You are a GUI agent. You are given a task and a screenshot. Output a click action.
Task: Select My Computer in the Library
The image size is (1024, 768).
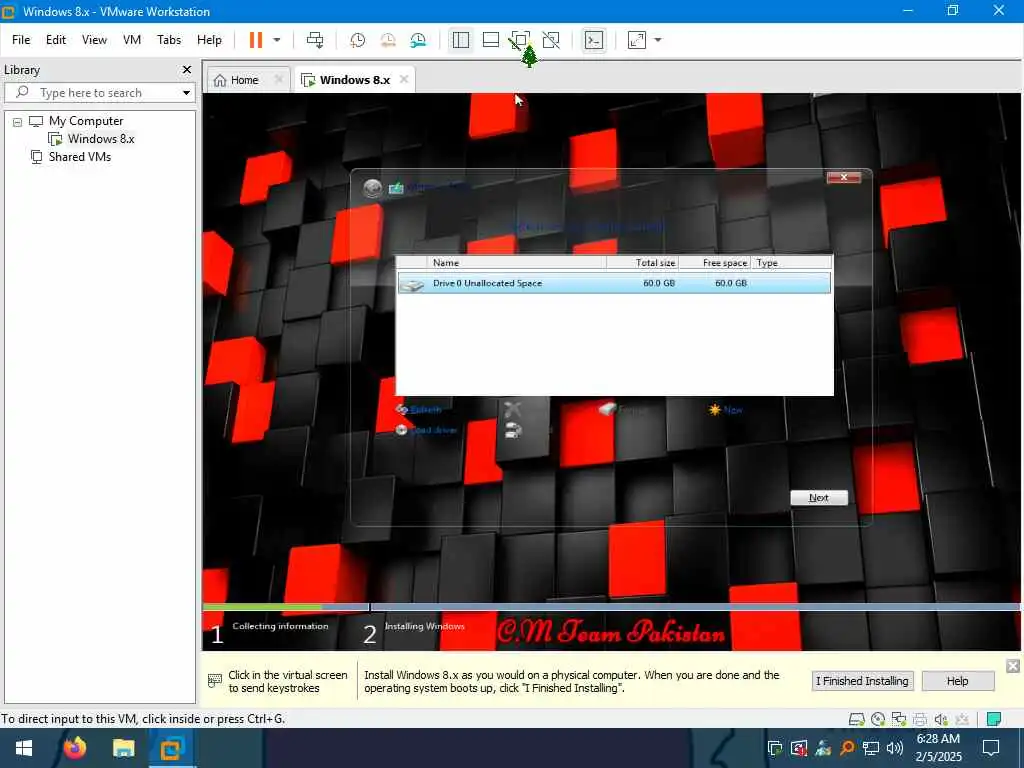coord(86,121)
